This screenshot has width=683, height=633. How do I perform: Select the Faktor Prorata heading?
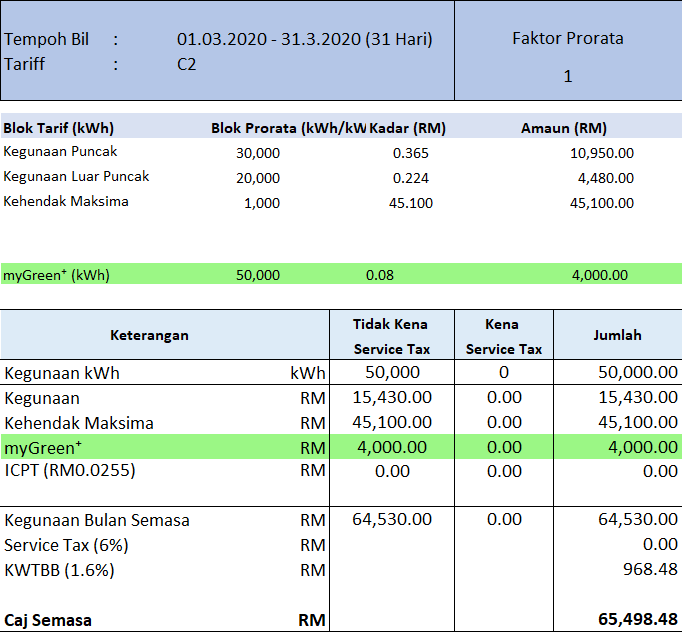click(x=568, y=38)
